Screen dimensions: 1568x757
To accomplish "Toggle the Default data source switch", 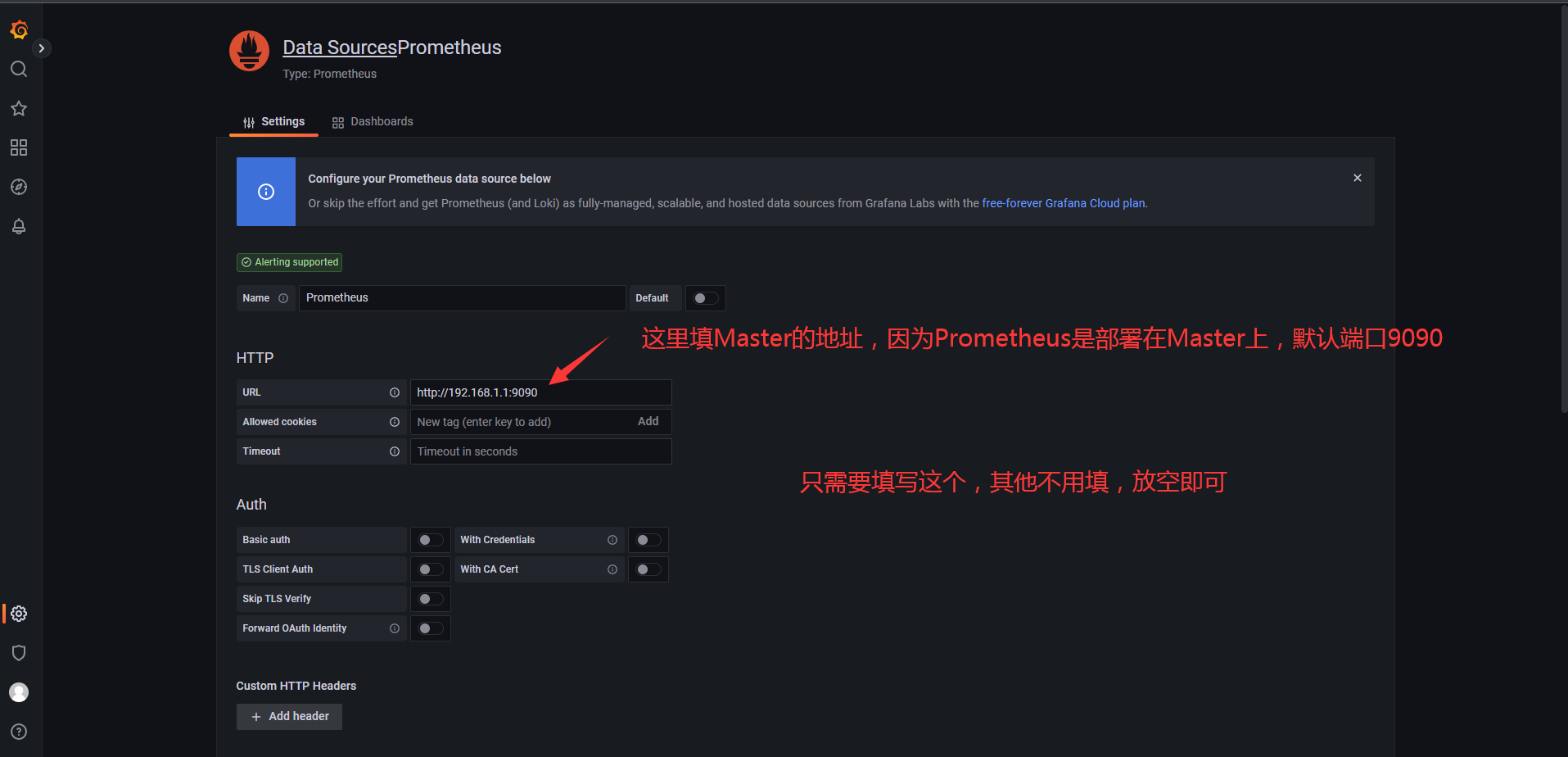I will [706, 298].
